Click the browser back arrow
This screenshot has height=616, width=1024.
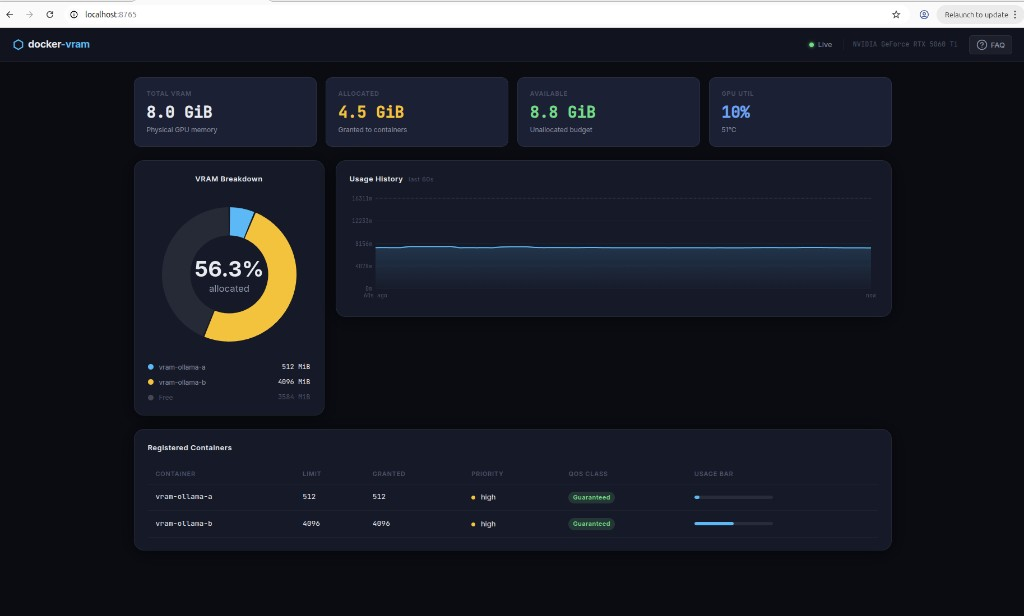tap(10, 14)
